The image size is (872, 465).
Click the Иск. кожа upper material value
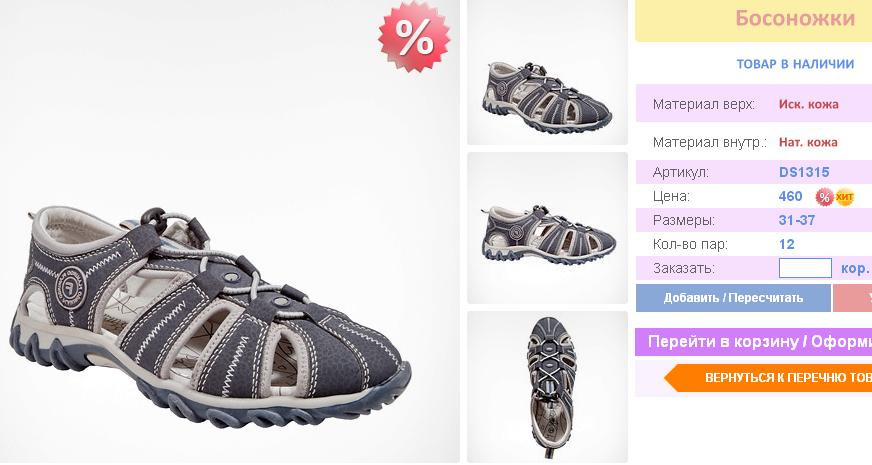tap(809, 104)
